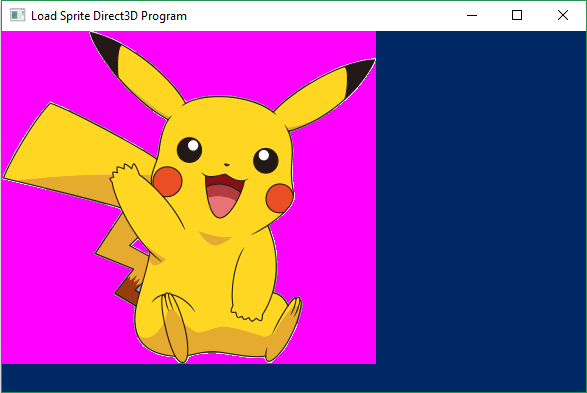The width and height of the screenshot is (587, 393).
Task: Maximize the Load Sprite Direct3D Program window
Action: point(517,15)
